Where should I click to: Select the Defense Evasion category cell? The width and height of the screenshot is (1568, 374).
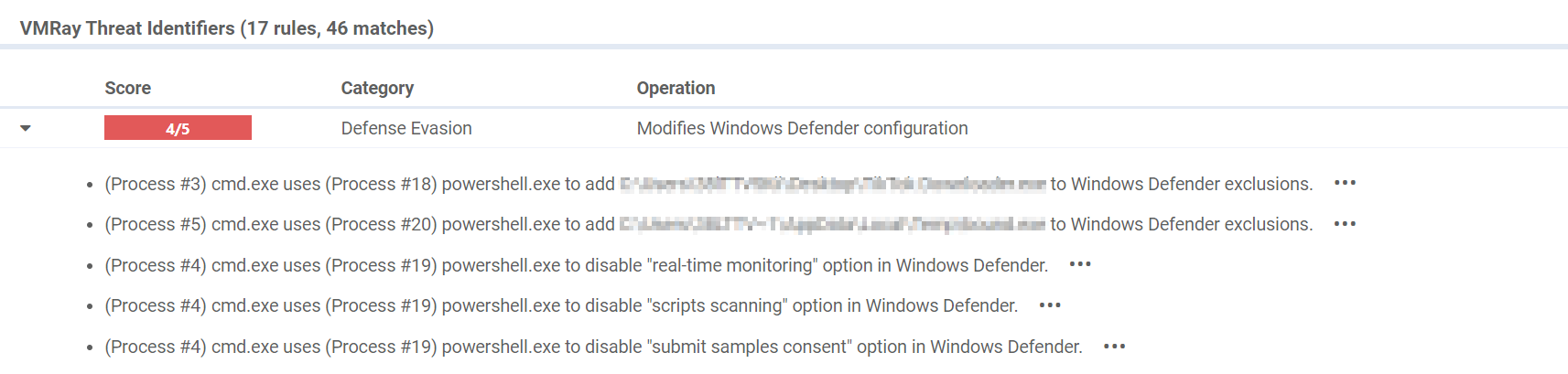point(406,128)
